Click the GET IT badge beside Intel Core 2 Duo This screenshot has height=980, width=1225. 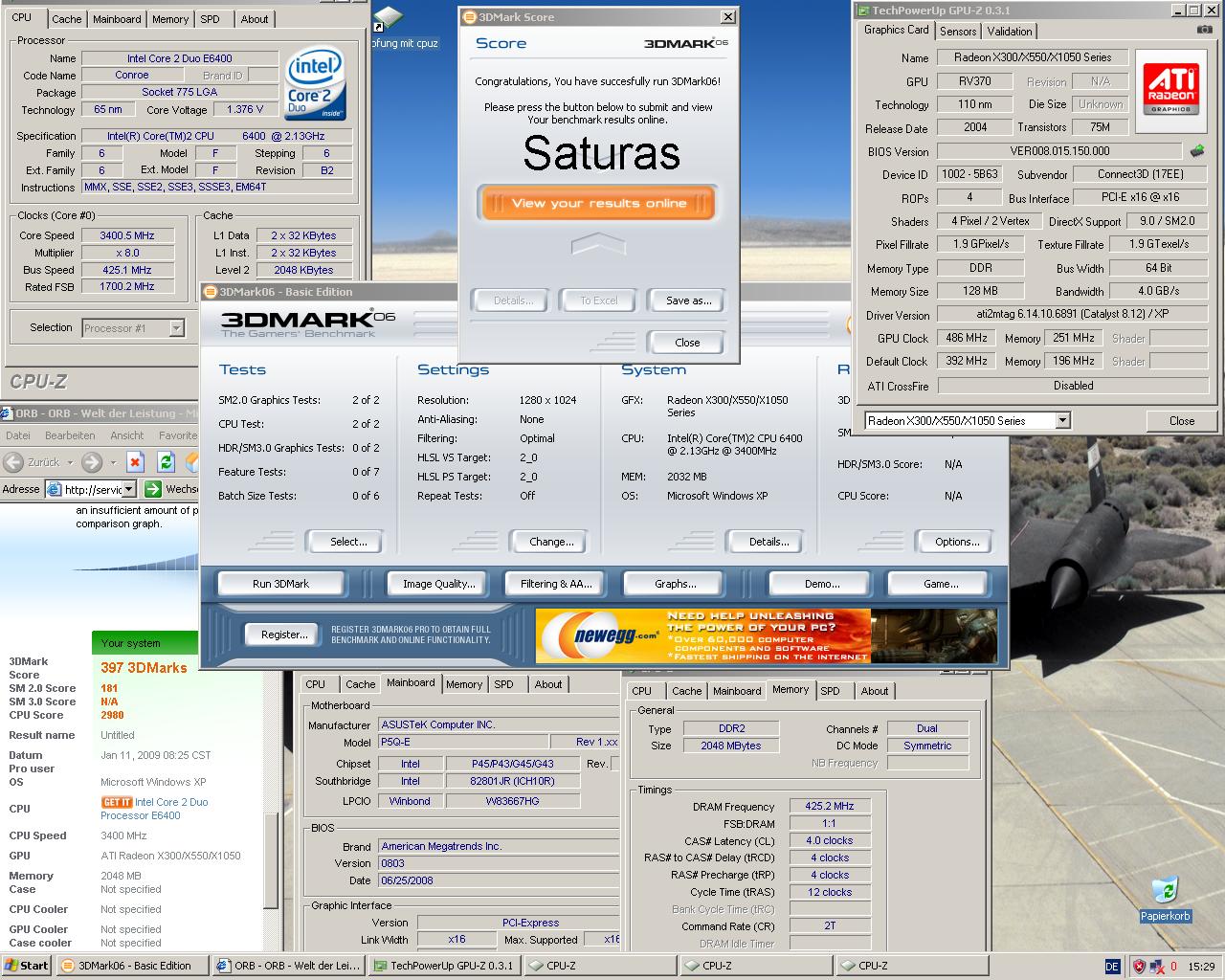click(x=117, y=802)
